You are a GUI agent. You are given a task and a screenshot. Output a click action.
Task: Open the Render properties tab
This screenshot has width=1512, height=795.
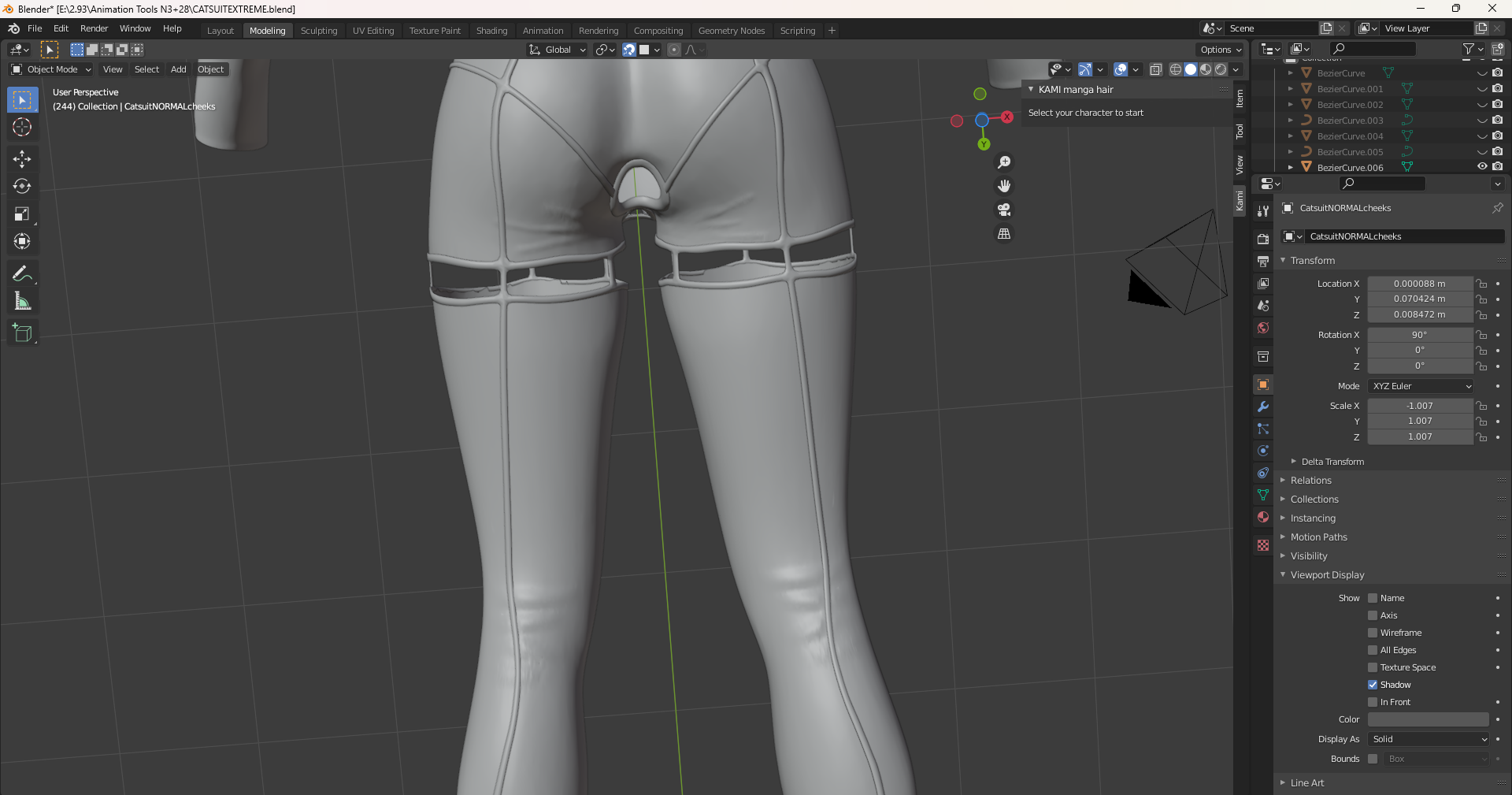[1263, 240]
